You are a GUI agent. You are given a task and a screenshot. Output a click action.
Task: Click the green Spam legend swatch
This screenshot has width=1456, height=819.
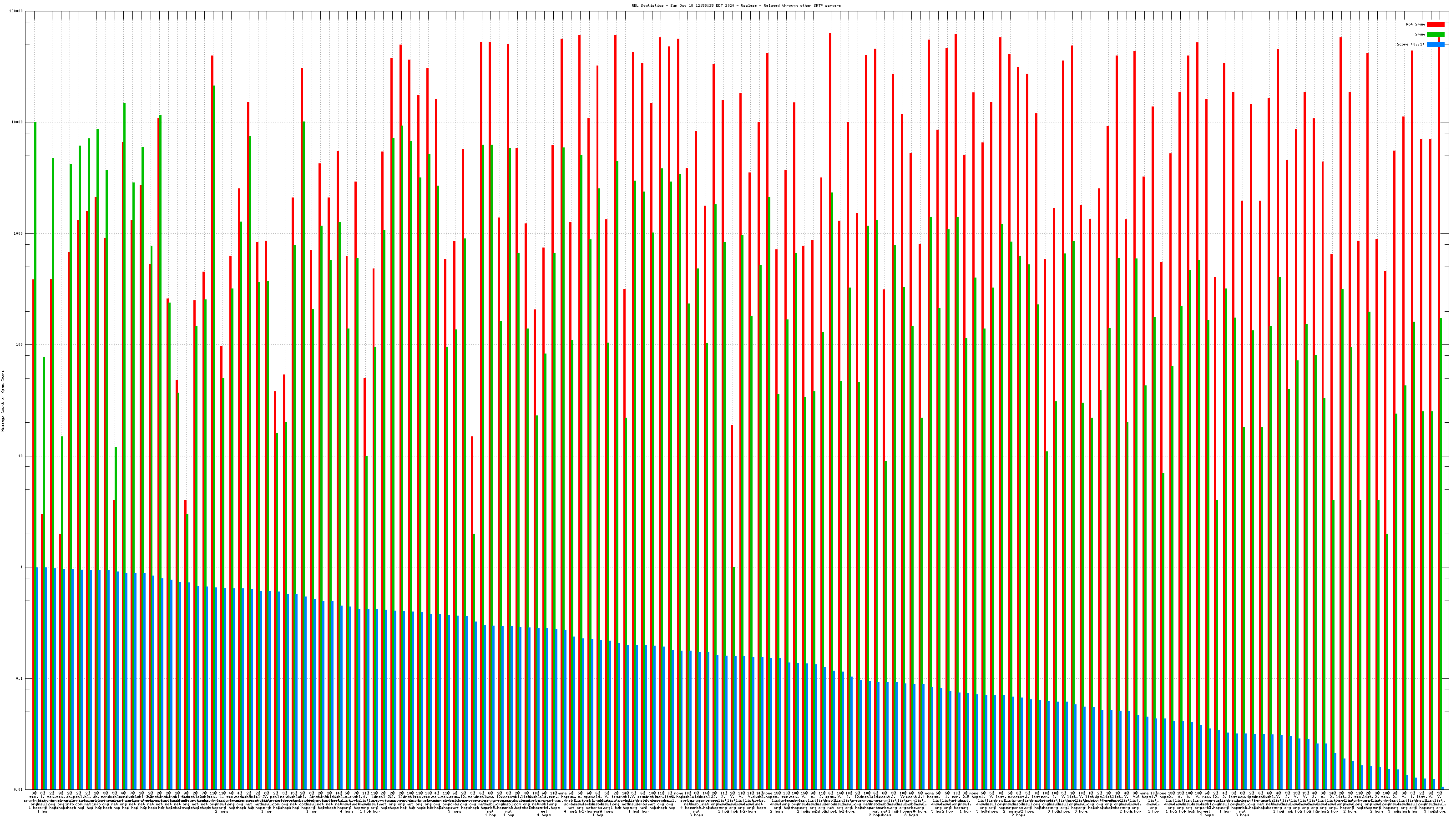(x=1435, y=35)
